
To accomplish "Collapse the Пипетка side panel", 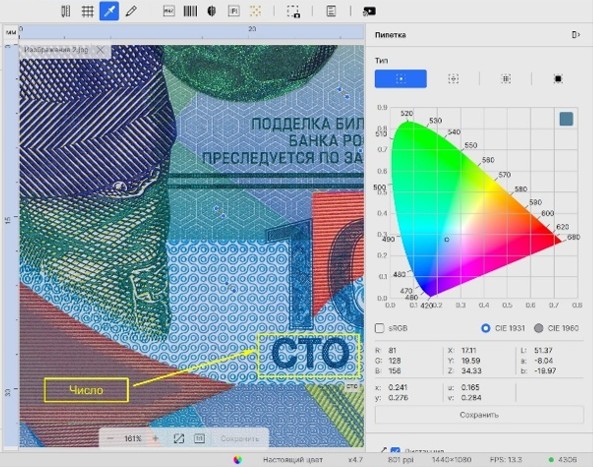I will (x=576, y=35).
